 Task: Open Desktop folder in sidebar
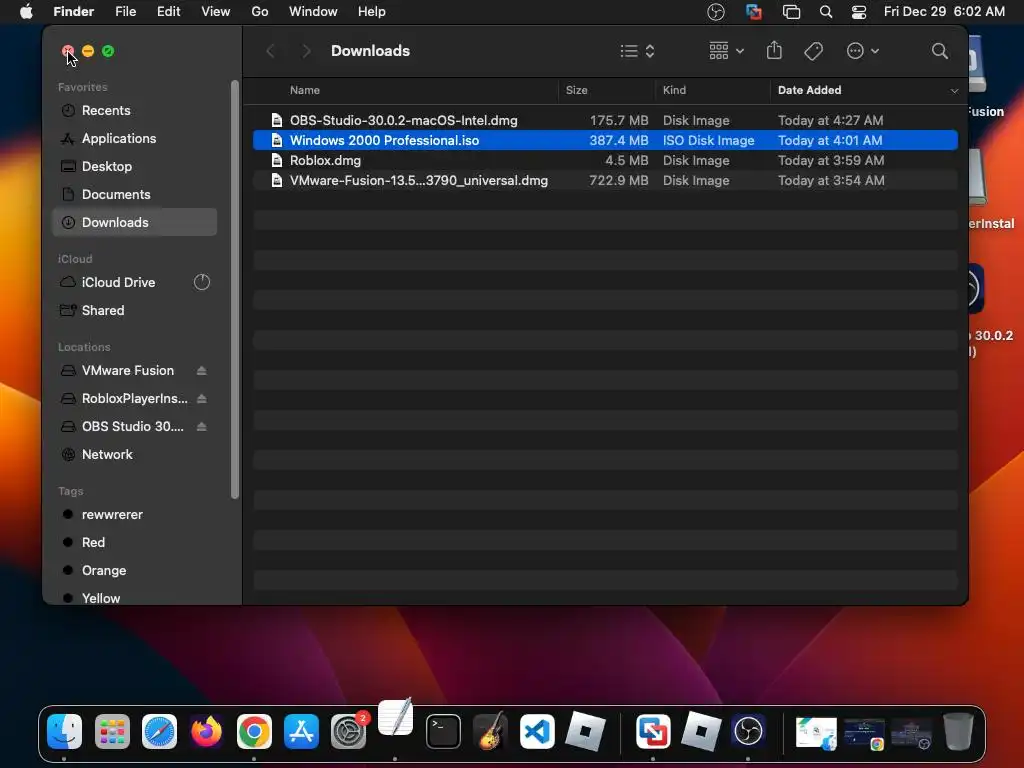(134, 167)
